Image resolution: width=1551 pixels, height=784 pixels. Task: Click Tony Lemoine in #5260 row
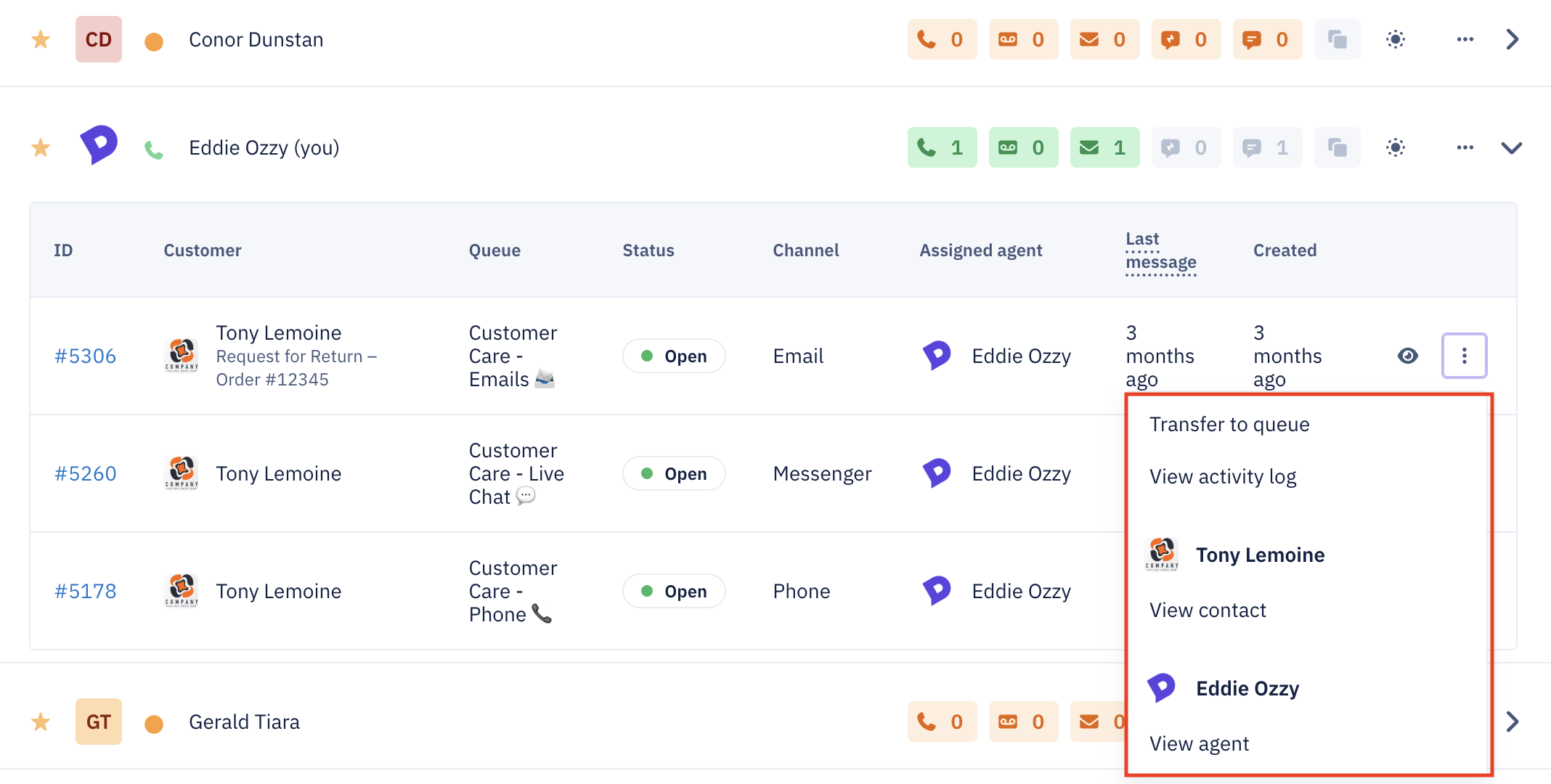(279, 473)
